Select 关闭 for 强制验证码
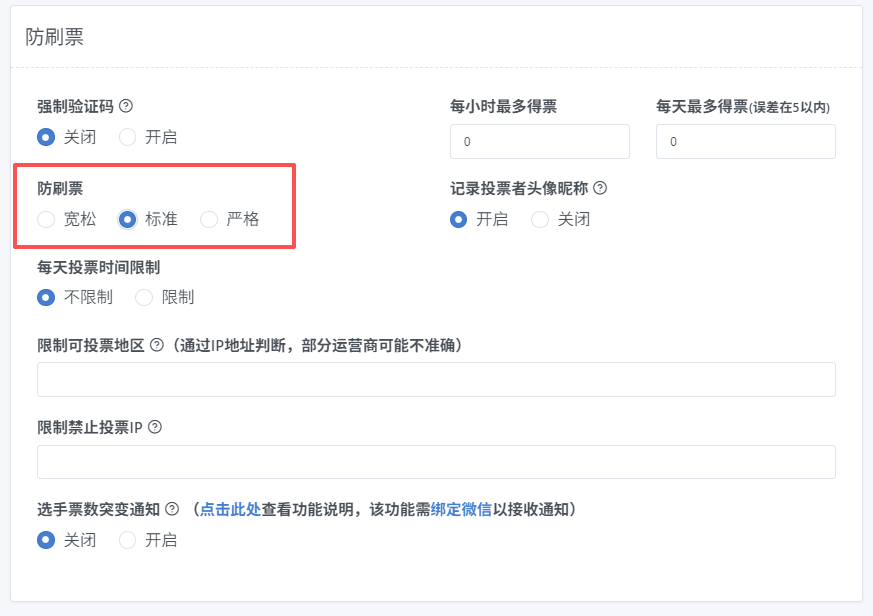Screen dimensions: 873x616 point(46,137)
